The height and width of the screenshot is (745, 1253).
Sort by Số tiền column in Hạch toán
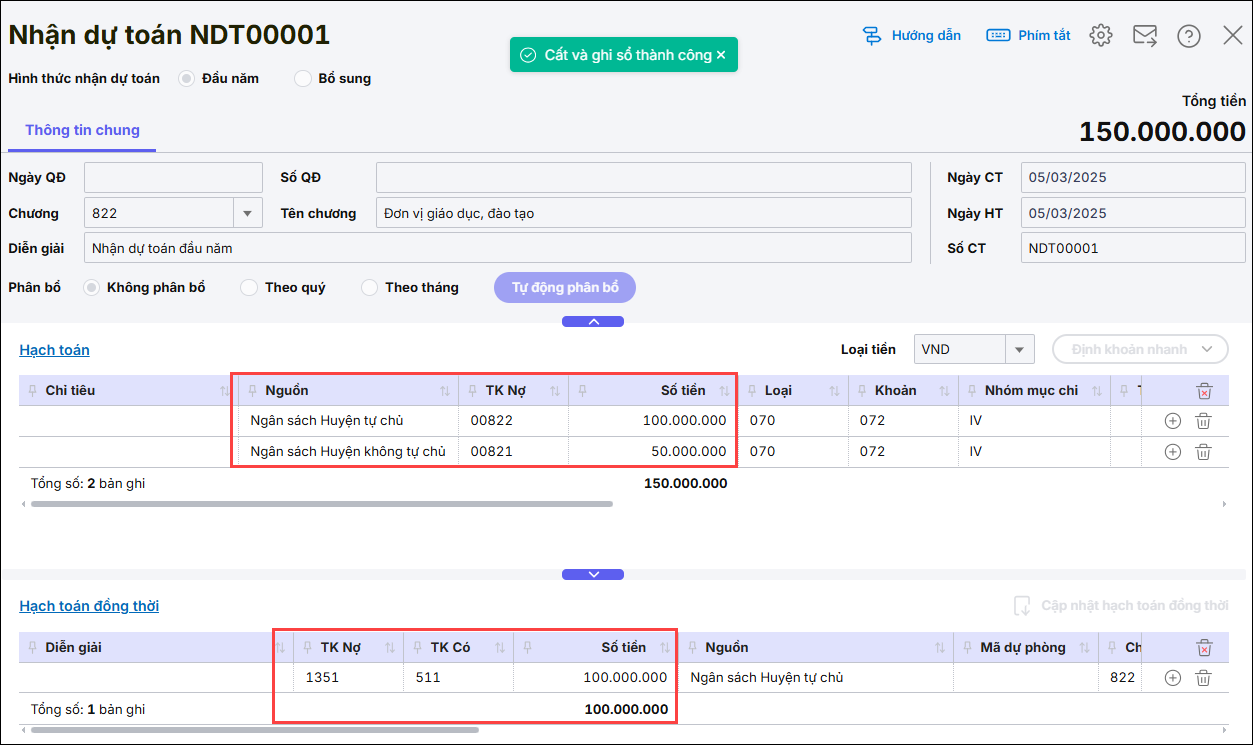[724, 391]
